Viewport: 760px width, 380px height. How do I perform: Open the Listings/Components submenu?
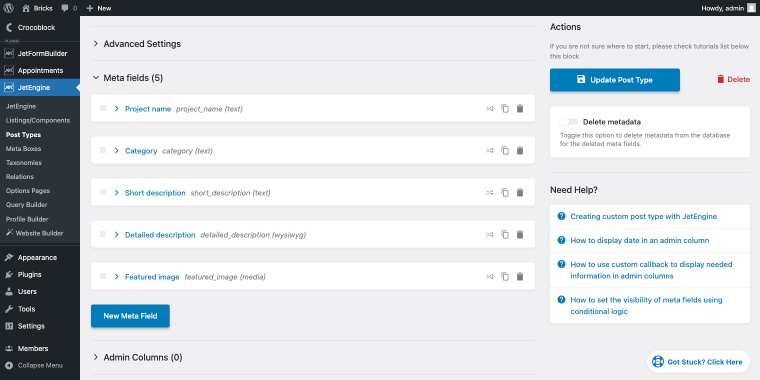pyautogui.click(x=38, y=120)
